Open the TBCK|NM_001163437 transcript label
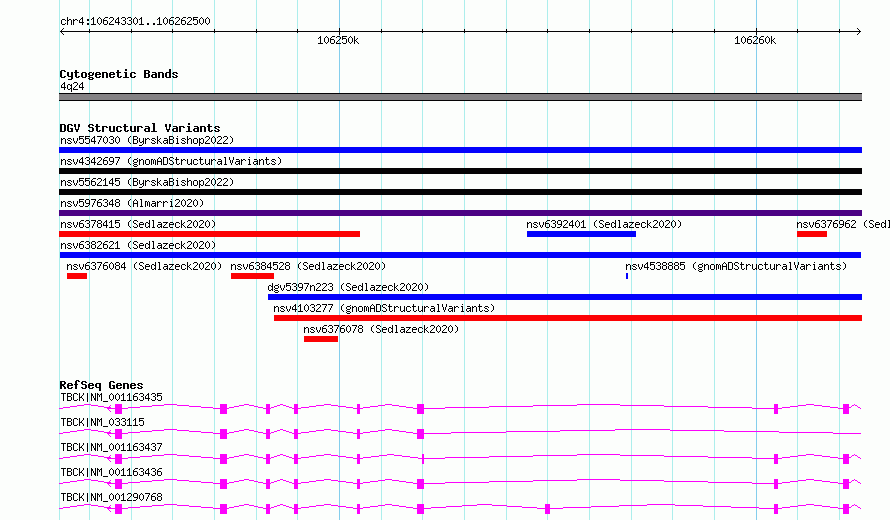 click(x=111, y=447)
